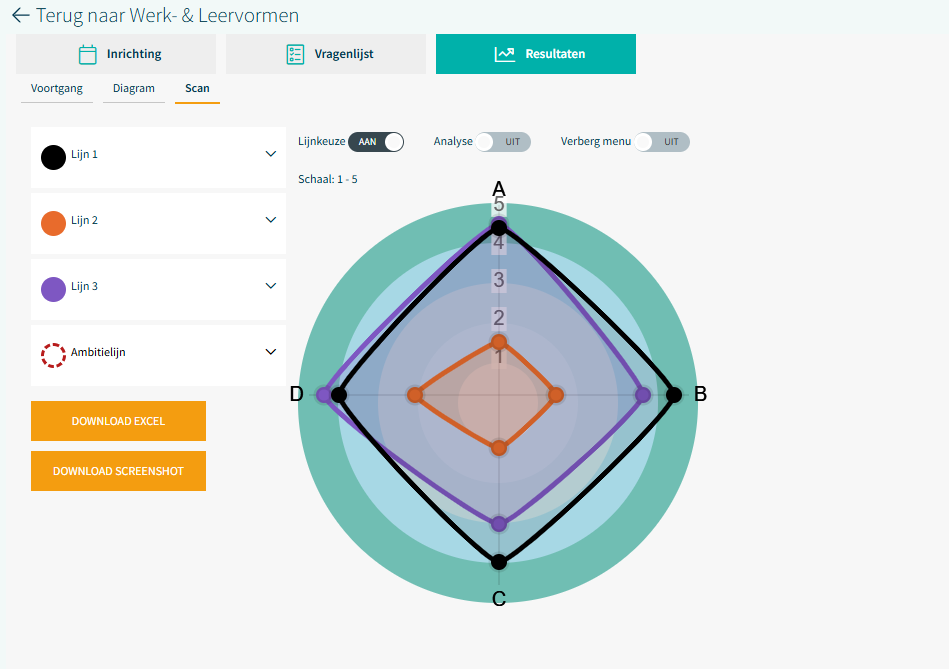Open the Ambitielijn dropdown chevron

(x=270, y=352)
